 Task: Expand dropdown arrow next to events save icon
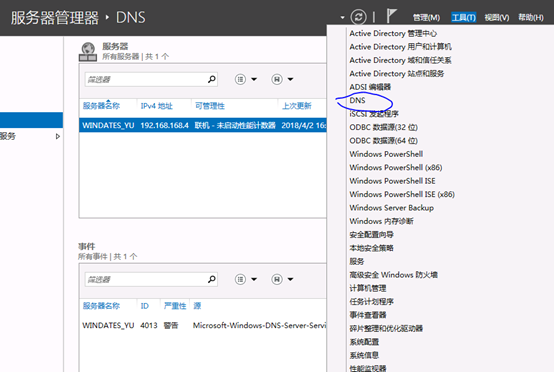tap(290, 279)
